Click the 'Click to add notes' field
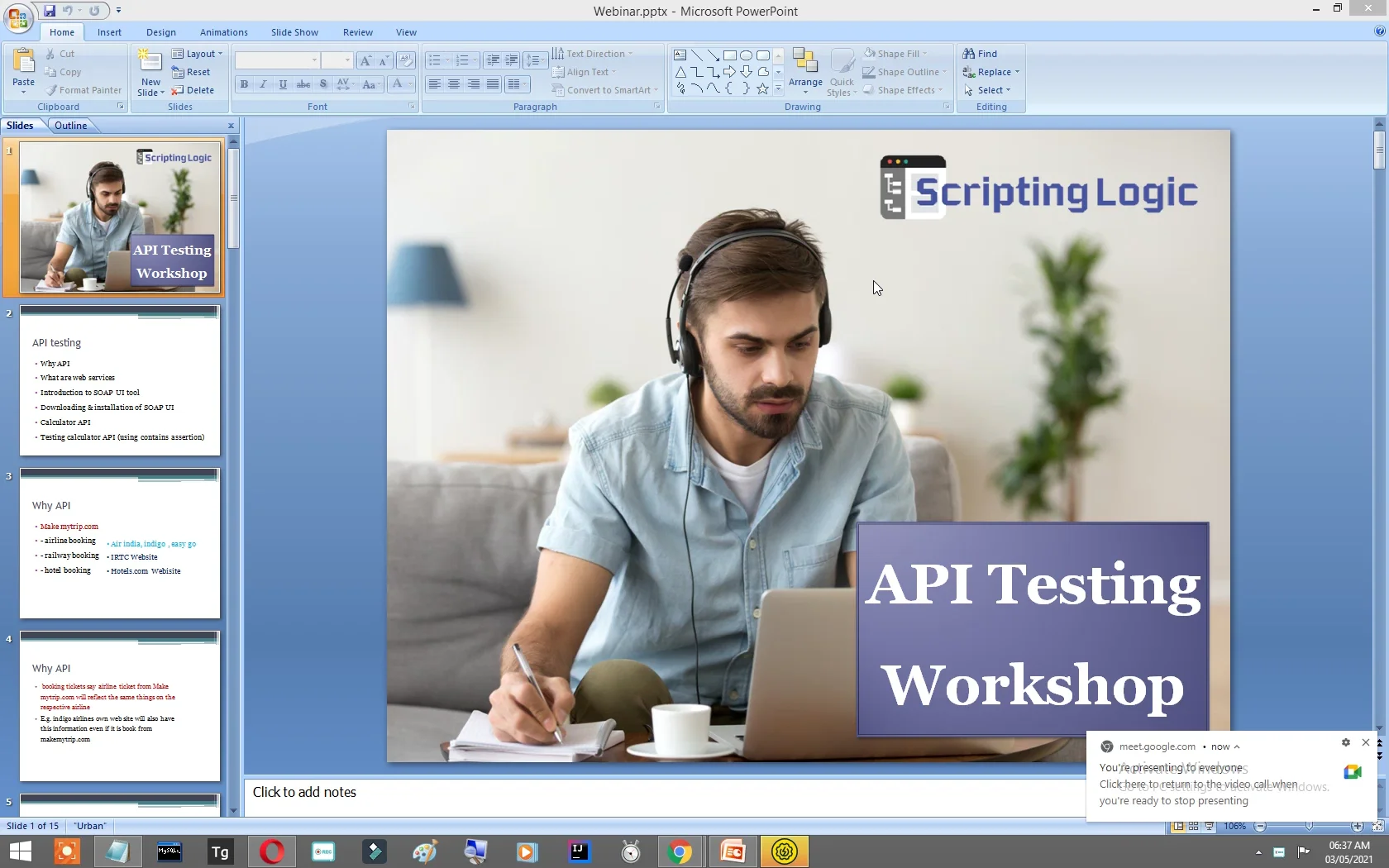Screen dimensions: 1389x868 click(664, 796)
